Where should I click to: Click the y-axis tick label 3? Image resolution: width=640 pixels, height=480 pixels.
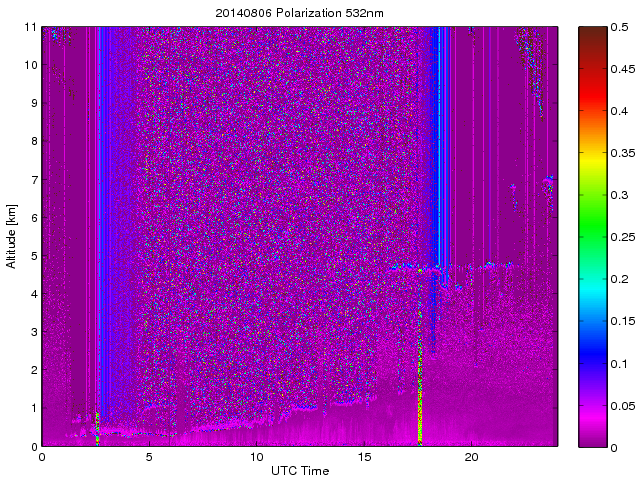coord(33,332)
